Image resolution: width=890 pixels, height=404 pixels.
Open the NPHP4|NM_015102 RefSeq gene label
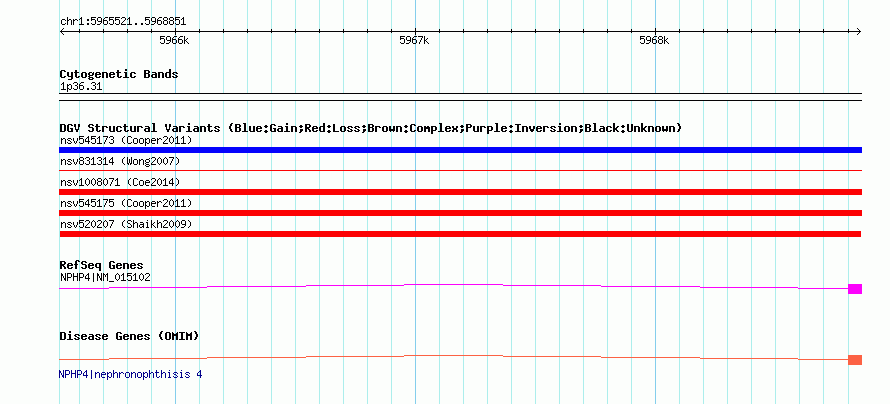point(105,277)
